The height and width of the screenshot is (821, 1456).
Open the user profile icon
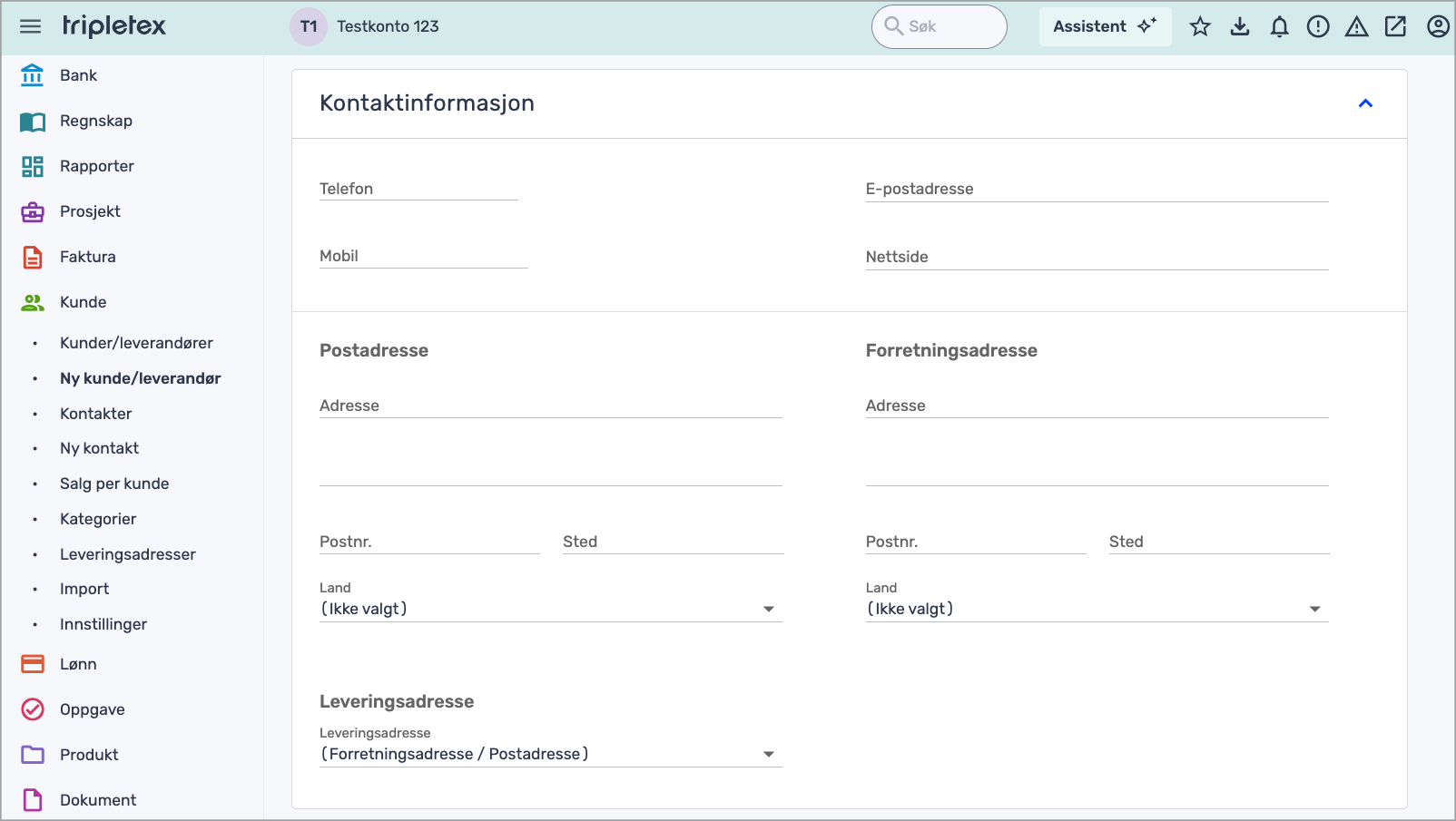coord(1437,26)
